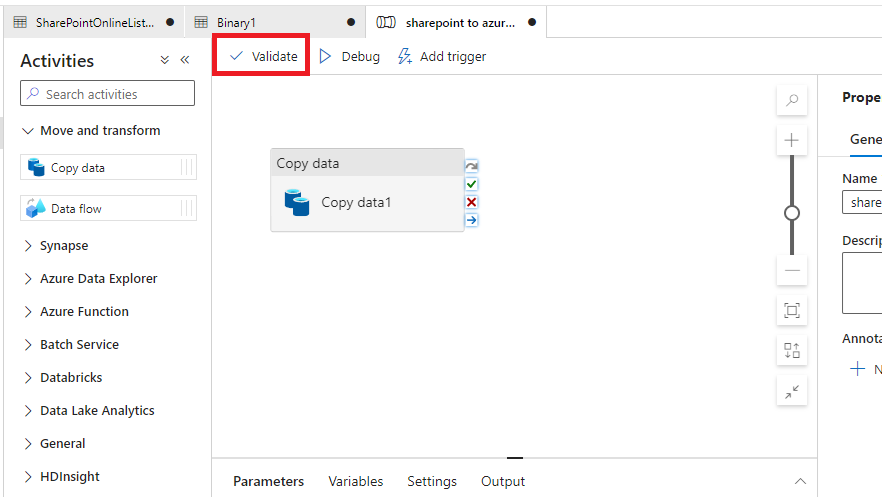Expand Synapse activity group
The width and height of the screenshot is (882, 497).
pos(55,246)
